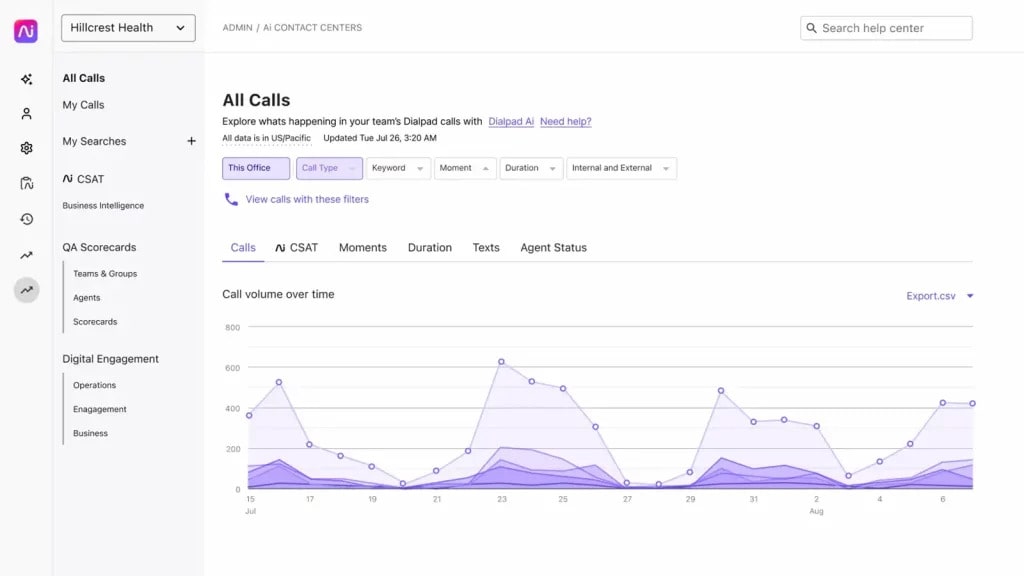Select the transcripts clipboard icon in sidebar
The image size is (1024, 576).
pyautogui.click(x=25, y=183)
